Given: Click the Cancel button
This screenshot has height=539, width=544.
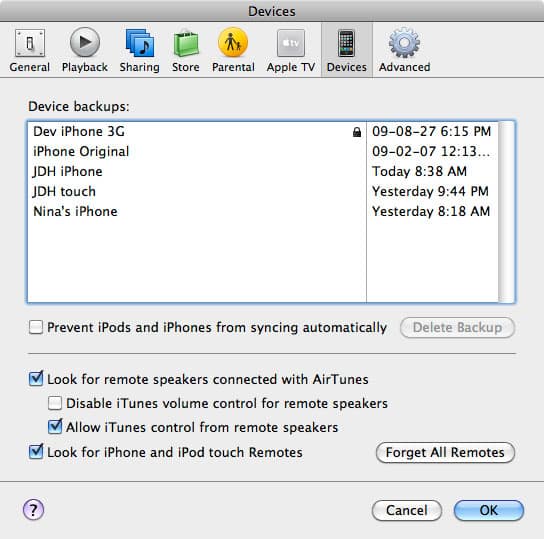Looking at the screenshot, I should coord(407,510).
